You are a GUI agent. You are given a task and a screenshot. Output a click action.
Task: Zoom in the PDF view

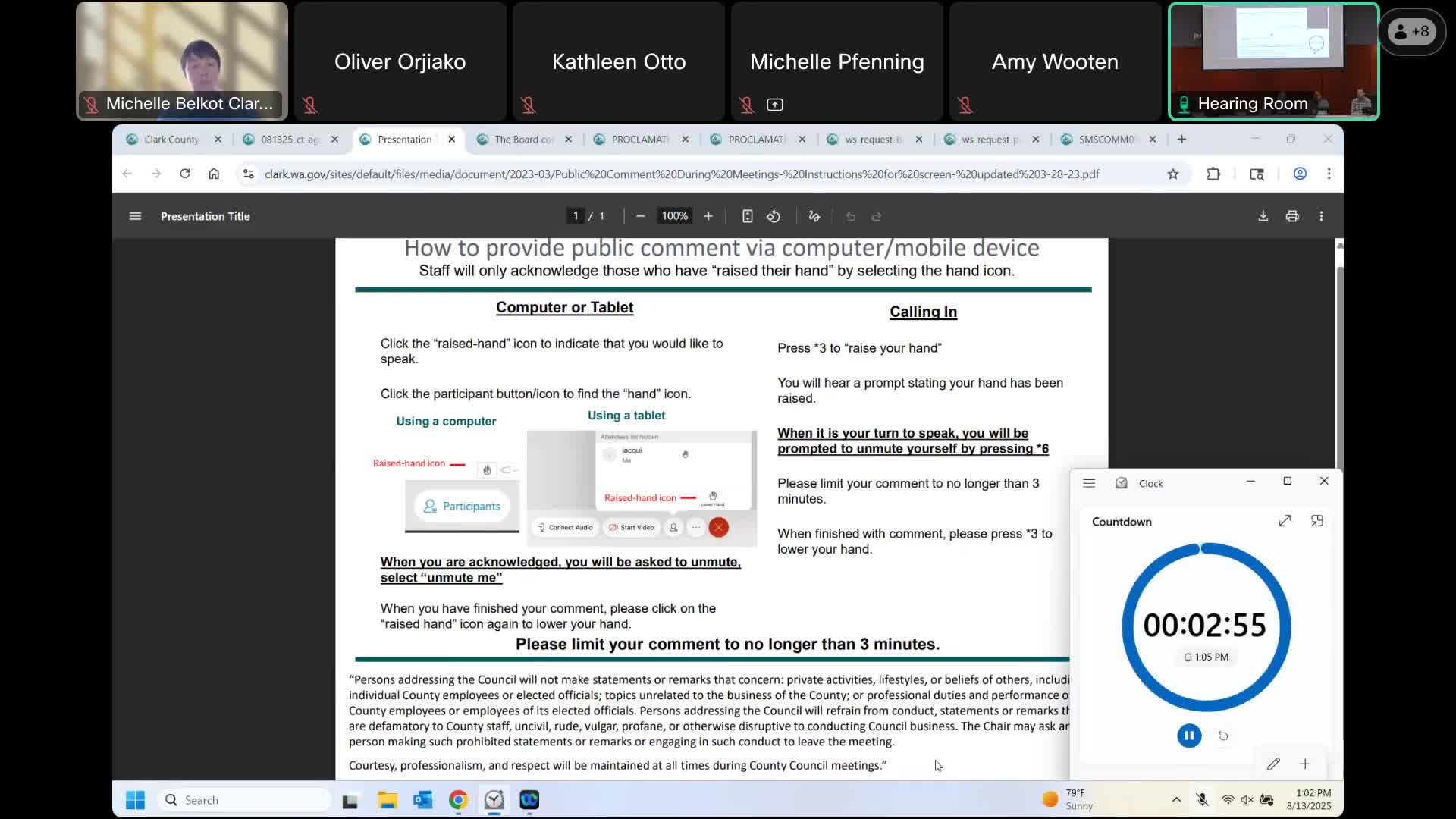coord(708,216)
